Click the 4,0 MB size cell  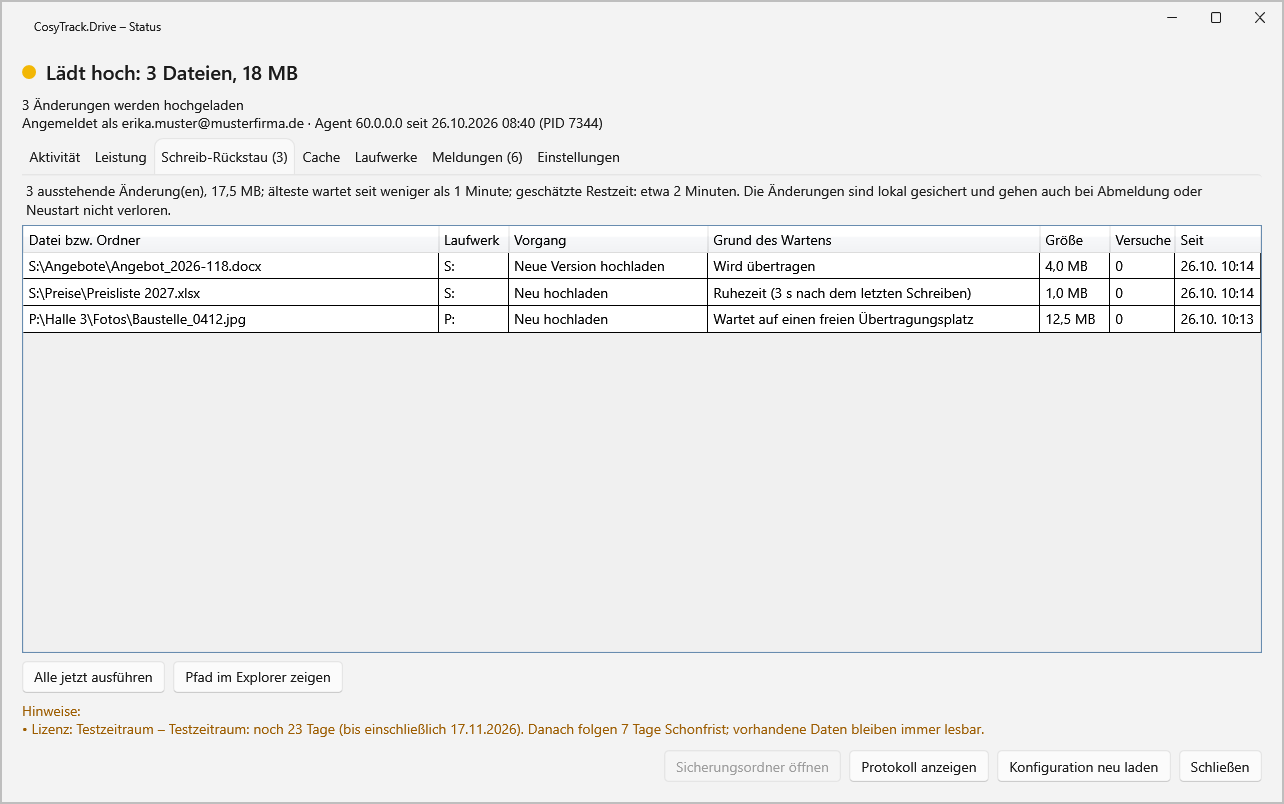point(1074,267)
